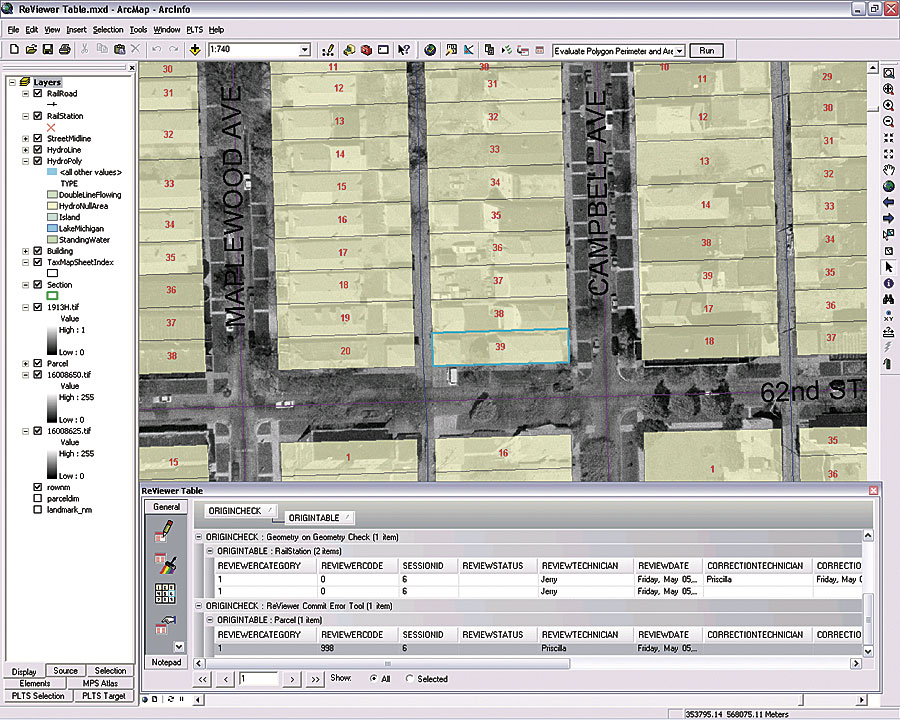This screenshot has height=720, width=900.
Task: Click the Notepad button in ReViewer Table
Action: coord(166,662)
